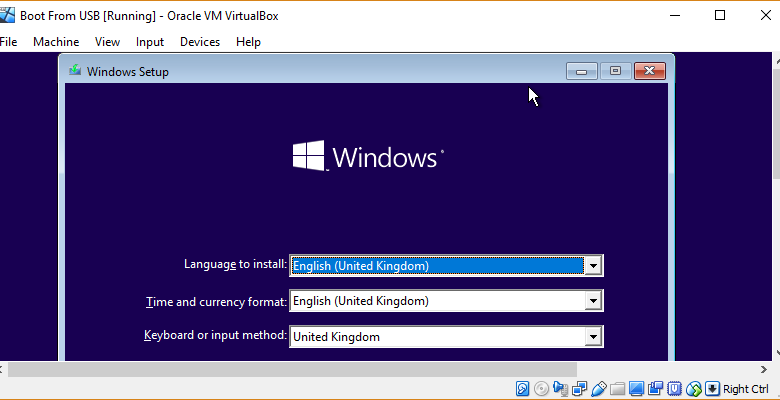
Task: Click the vertical scrollbar thumb
Action: (777, 124)
